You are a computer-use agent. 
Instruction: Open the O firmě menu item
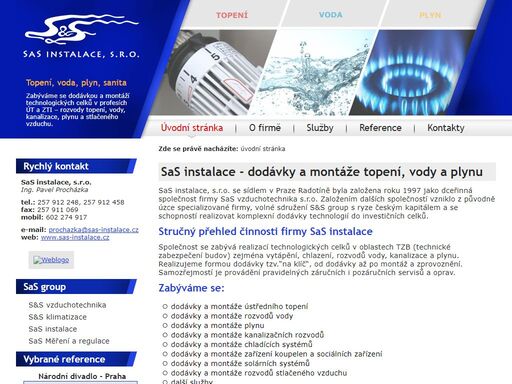click(x=265, y=128)
